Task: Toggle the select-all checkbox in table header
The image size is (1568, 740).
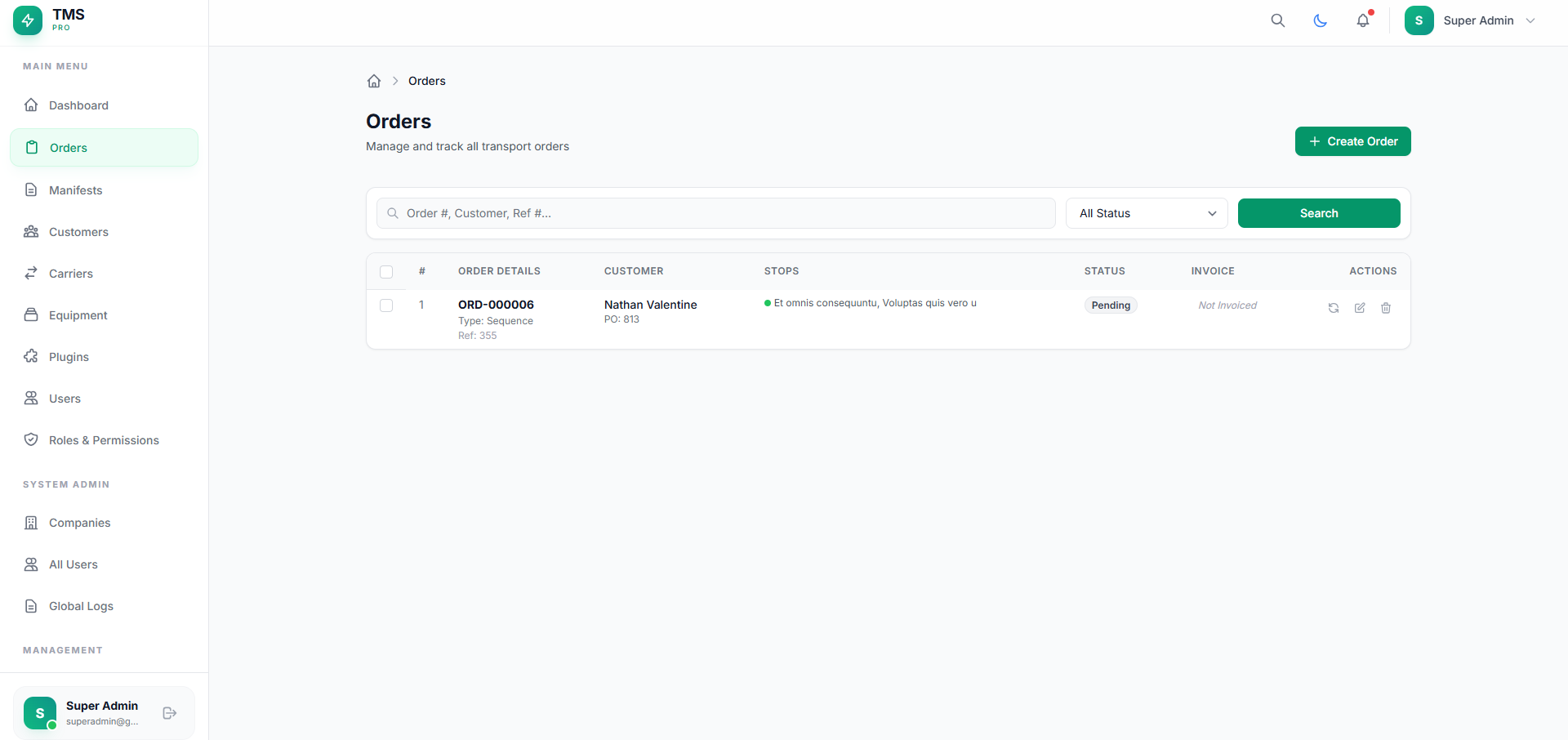Action: pyautogui.click(x=386, y=272)
